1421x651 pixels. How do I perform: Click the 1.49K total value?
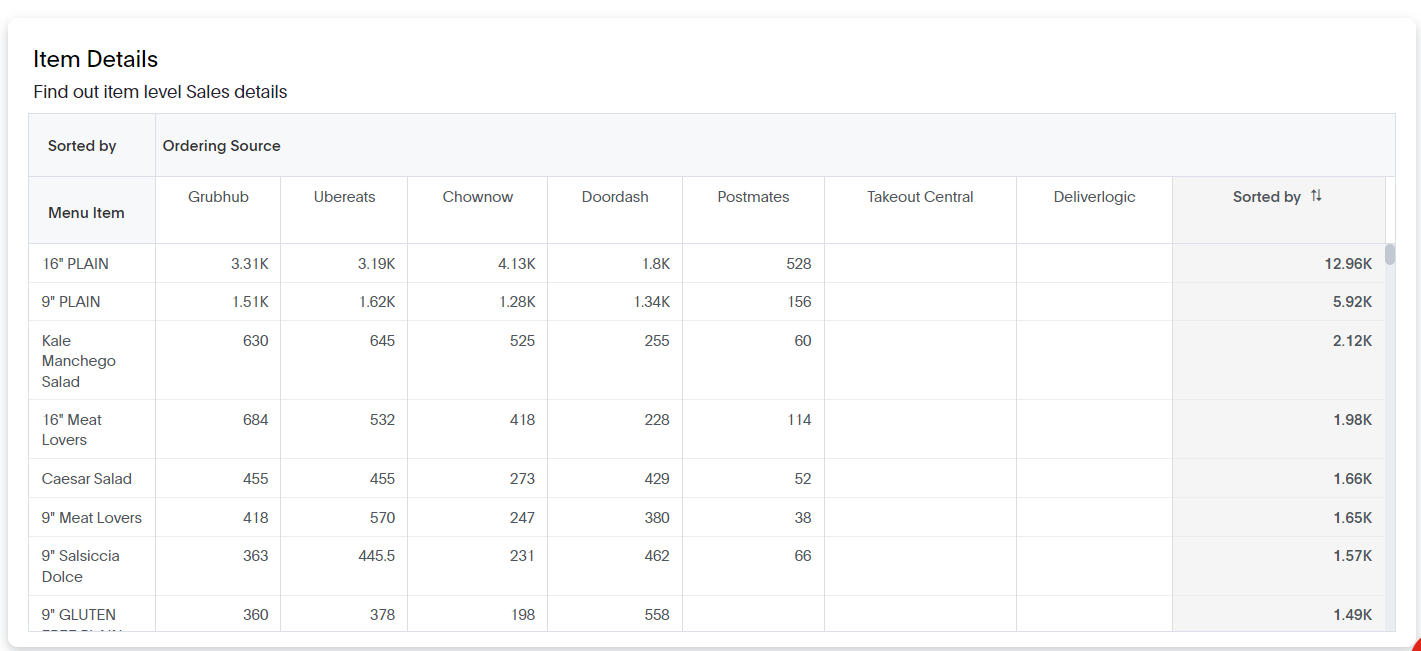1352,615
